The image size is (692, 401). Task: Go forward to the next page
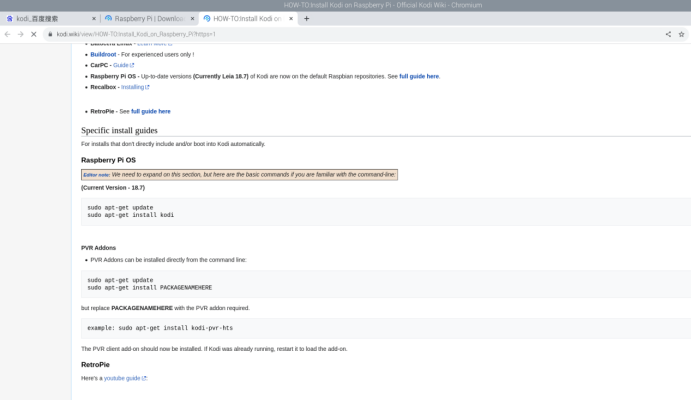tap(20, 34)
